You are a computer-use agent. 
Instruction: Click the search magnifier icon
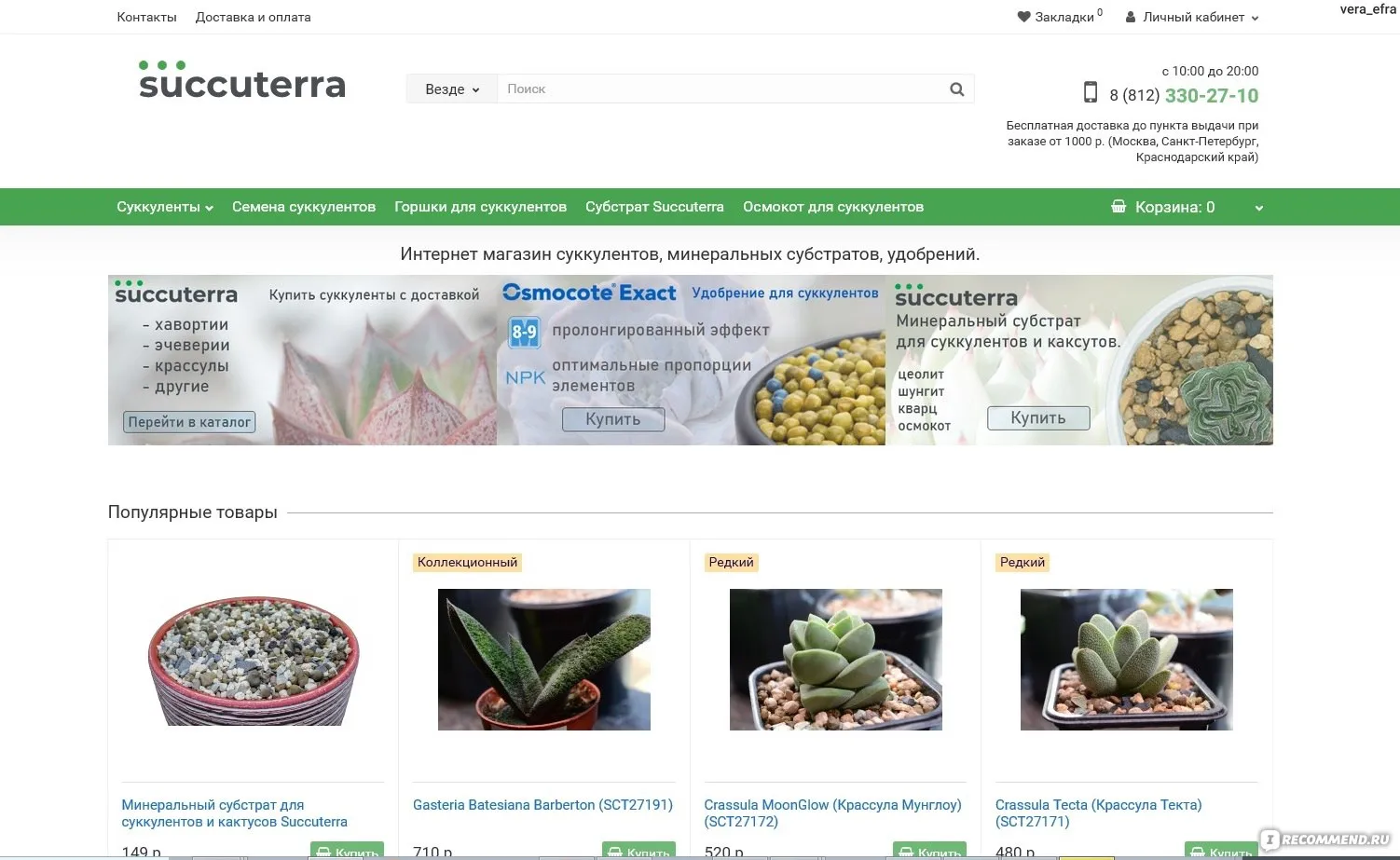[956, 89]
